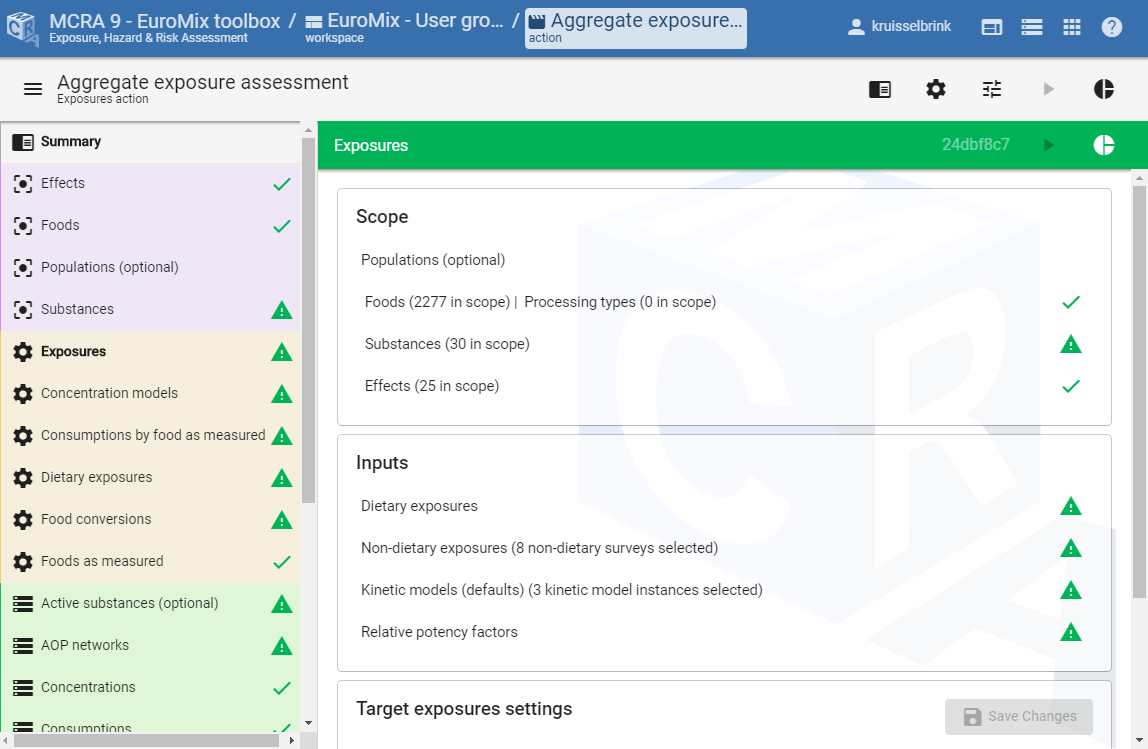Open the kruisselbrink user account menu
The width and height of the screenshot is (1148, 749).
point(899,26)
